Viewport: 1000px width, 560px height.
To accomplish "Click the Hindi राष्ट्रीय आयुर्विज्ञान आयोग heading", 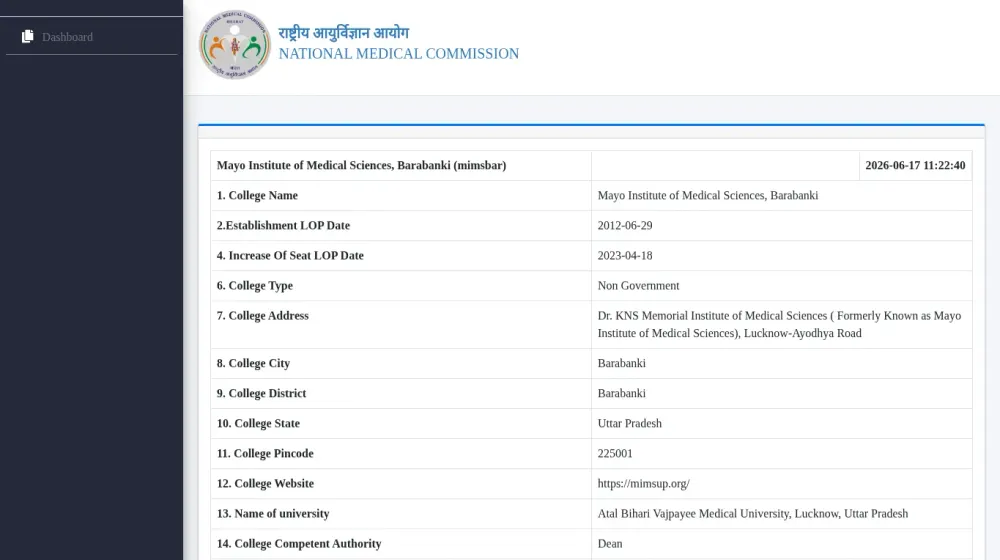I will (x=344, y=33).
